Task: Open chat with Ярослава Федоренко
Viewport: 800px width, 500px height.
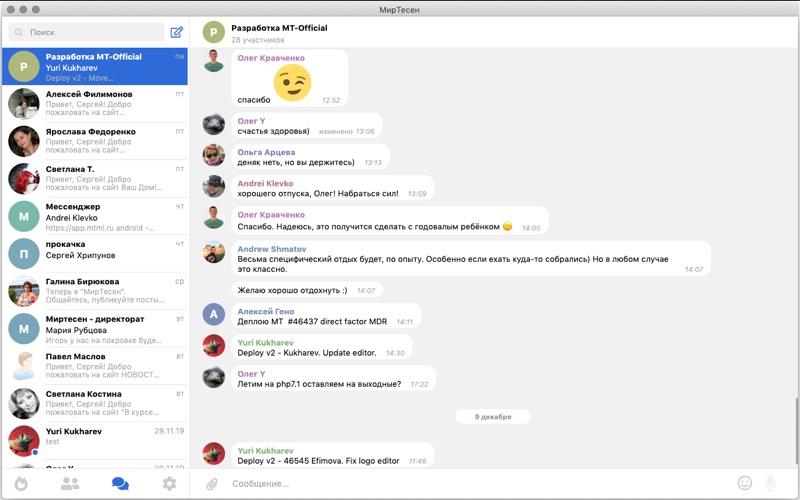Action: (95, 141)
